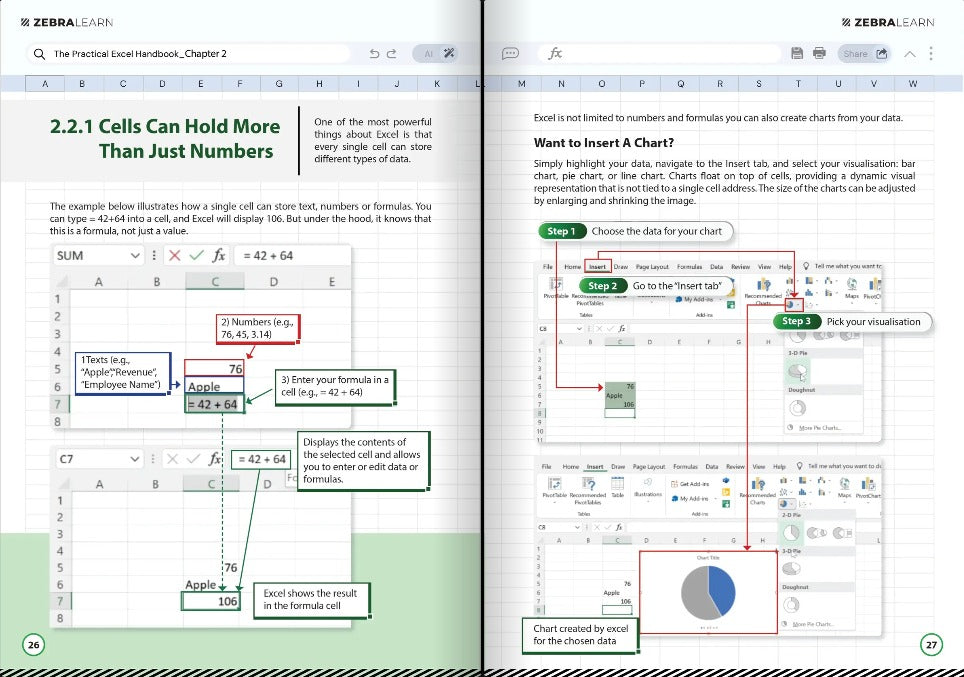
Task: Open the SUM name box dropdown arrow
Action: pyautogui.click(x=135, y=255)
